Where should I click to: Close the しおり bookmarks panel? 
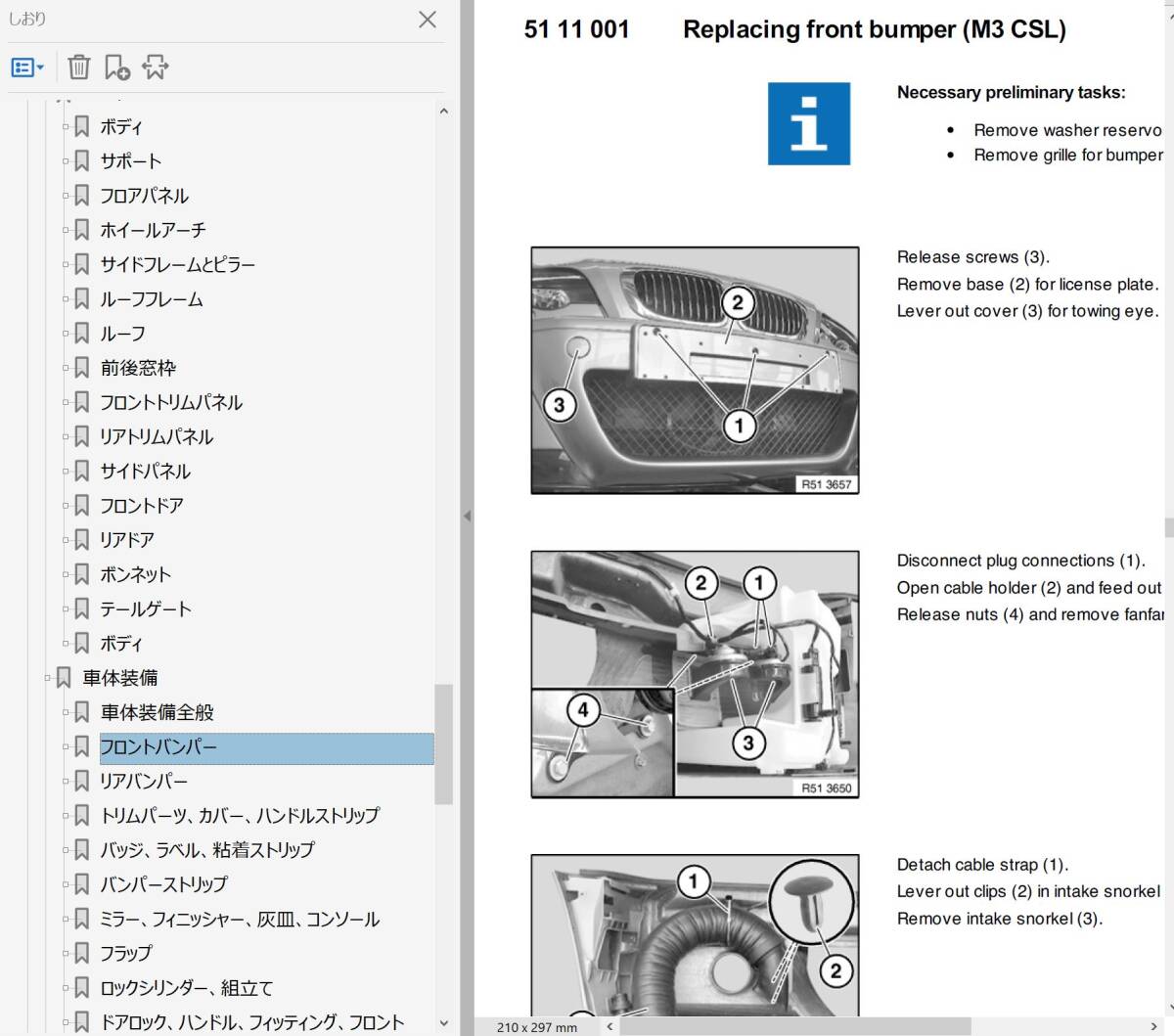point(428,20)
